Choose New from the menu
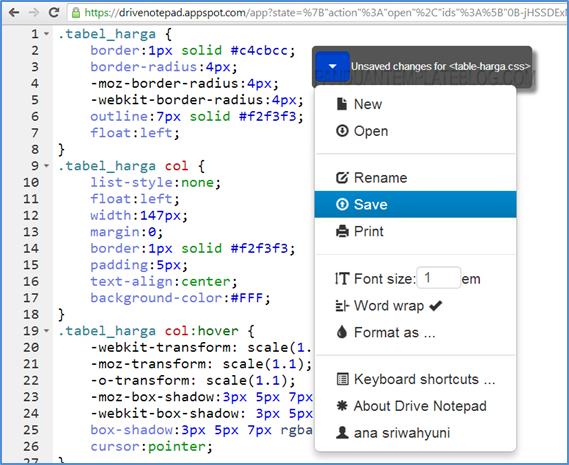Image resolution: width=569 pixels, height=465 pixels. coord(415,104)
